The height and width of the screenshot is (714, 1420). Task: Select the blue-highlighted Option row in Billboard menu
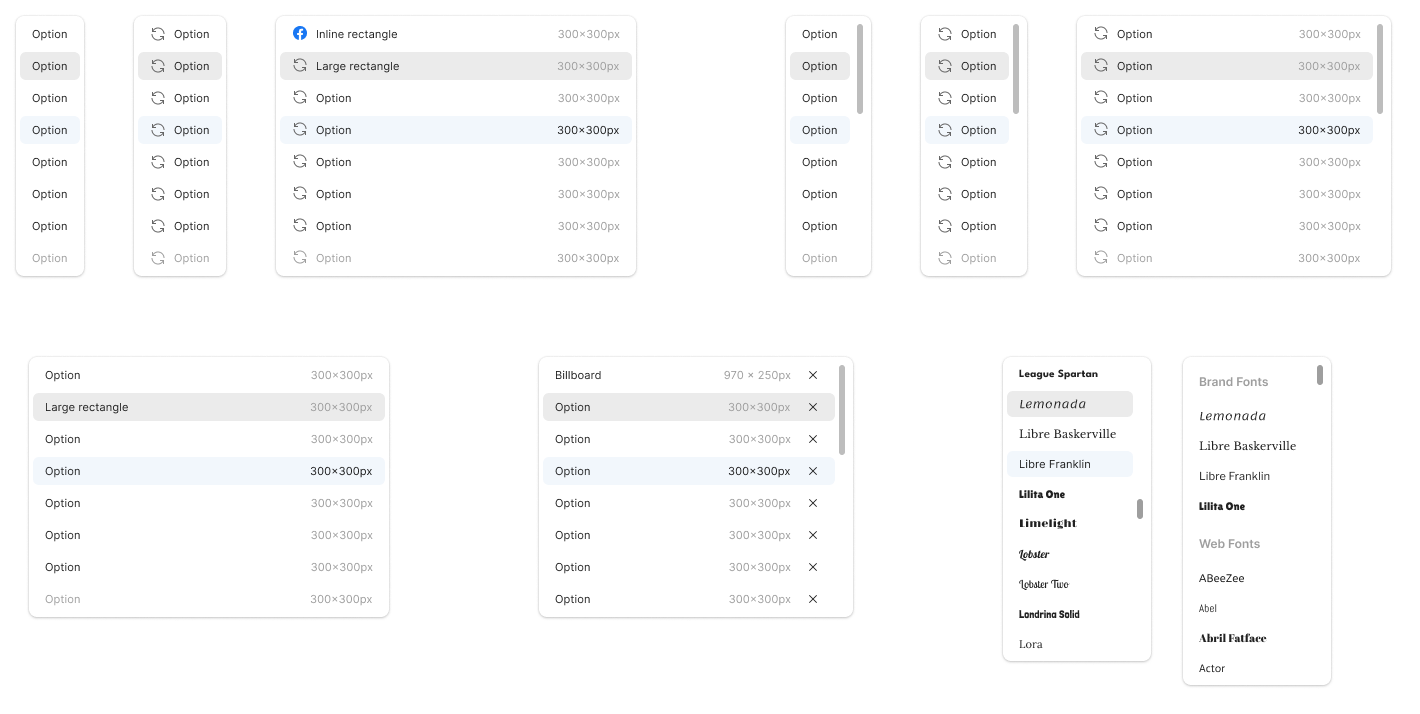[x=689, y=471]
